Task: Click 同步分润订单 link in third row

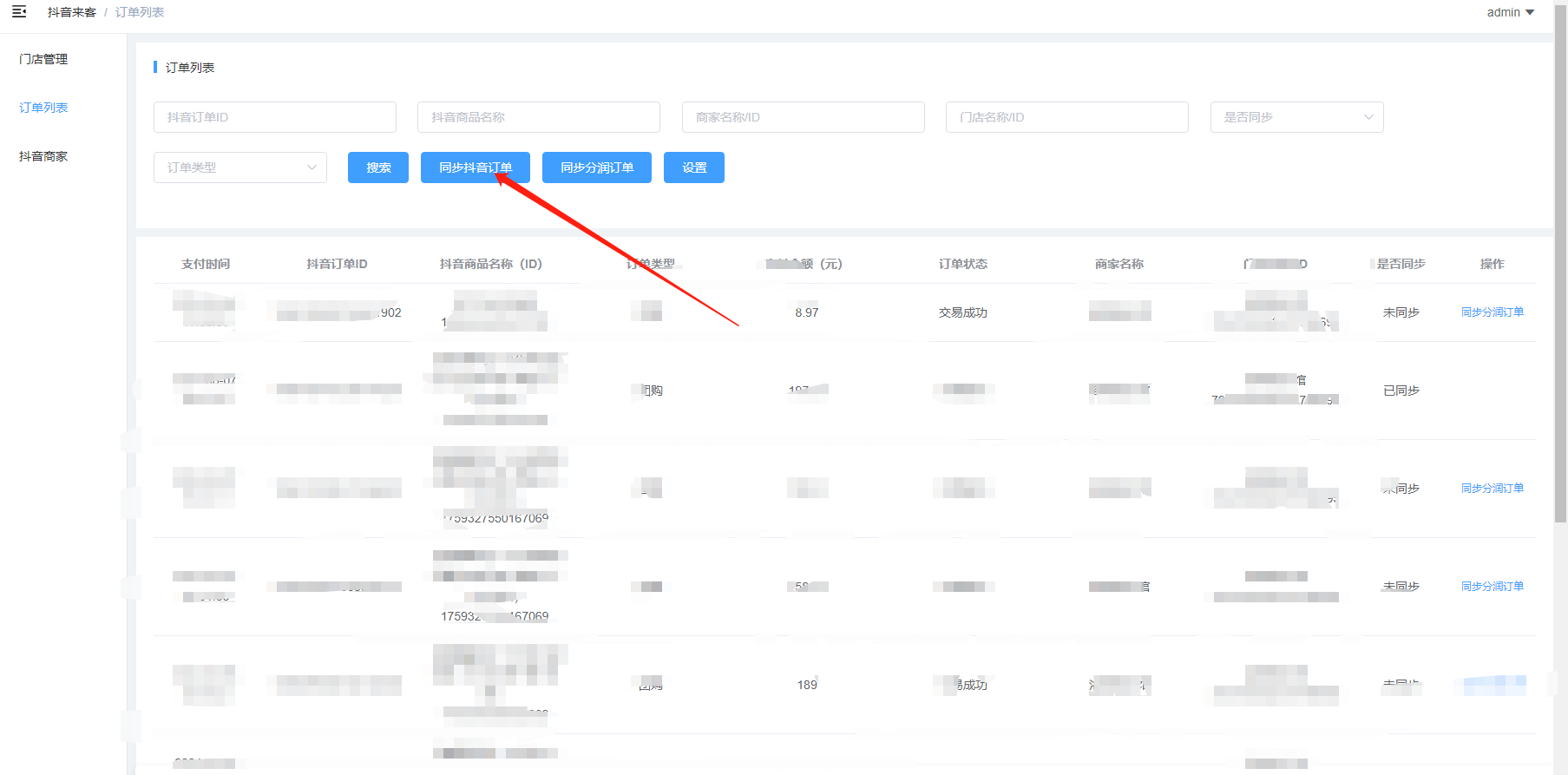Action: 1492,489
